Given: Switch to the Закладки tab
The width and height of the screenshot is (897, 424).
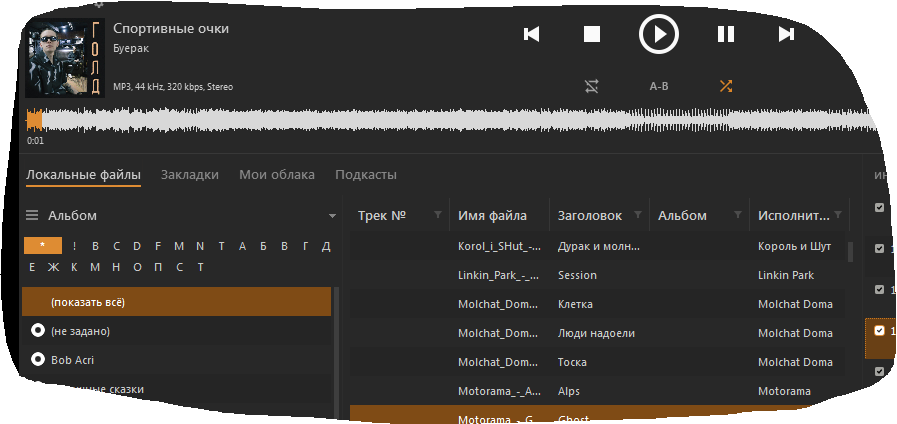Looking at the screenshot, I should click(189, 175).
